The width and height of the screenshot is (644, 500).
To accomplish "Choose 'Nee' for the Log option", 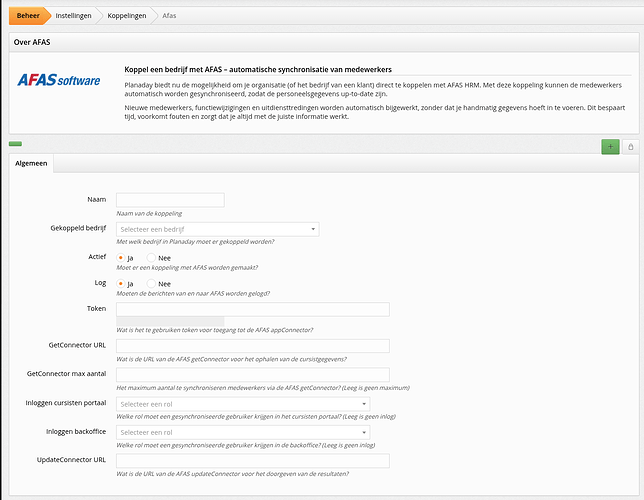I will tap(151, 284).
